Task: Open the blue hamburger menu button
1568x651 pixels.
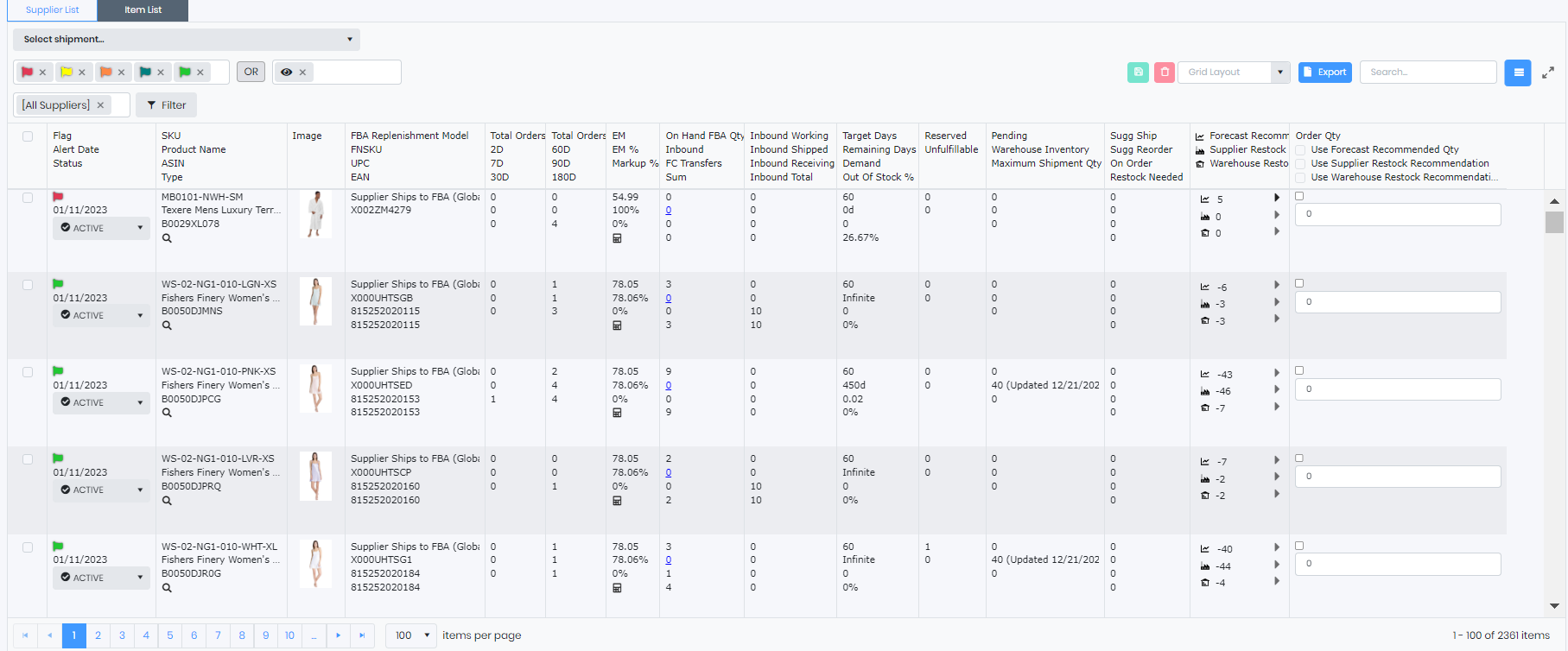Action: point(1518,73)
